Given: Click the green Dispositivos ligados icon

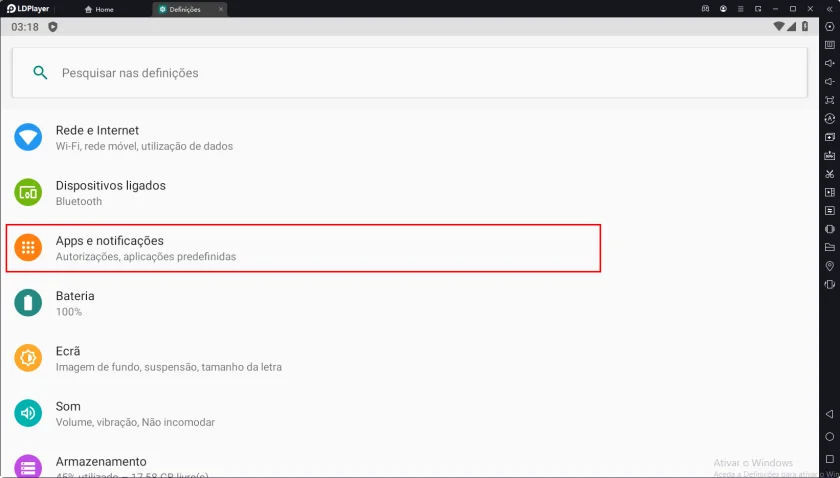Looking at the screenshot, I should pyautogui.click(x=28, y=192).
